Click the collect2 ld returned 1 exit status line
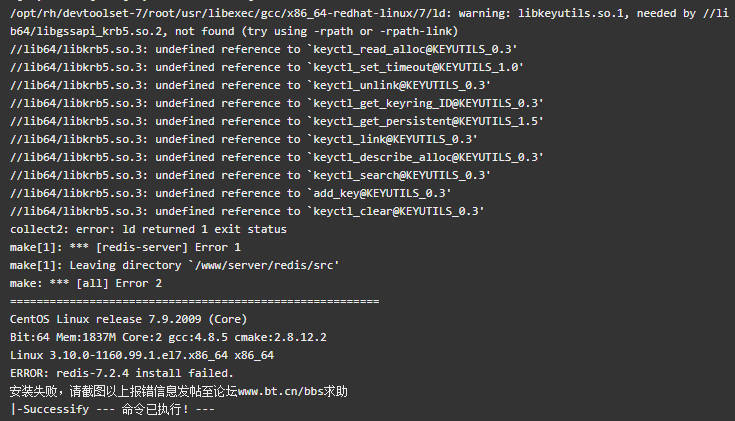This screenshot has width=735, height=421. click(x=148, y=229)
